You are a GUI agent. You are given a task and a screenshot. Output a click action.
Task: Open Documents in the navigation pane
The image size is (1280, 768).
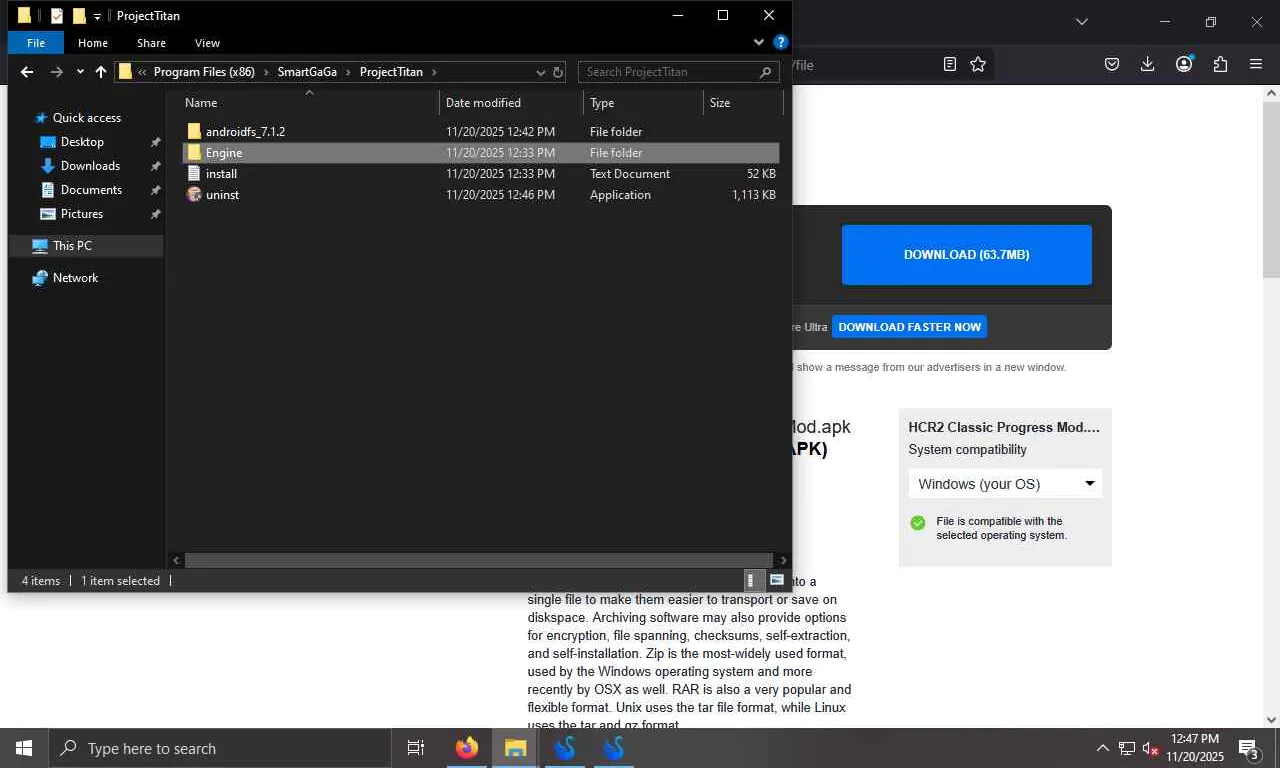91,190
